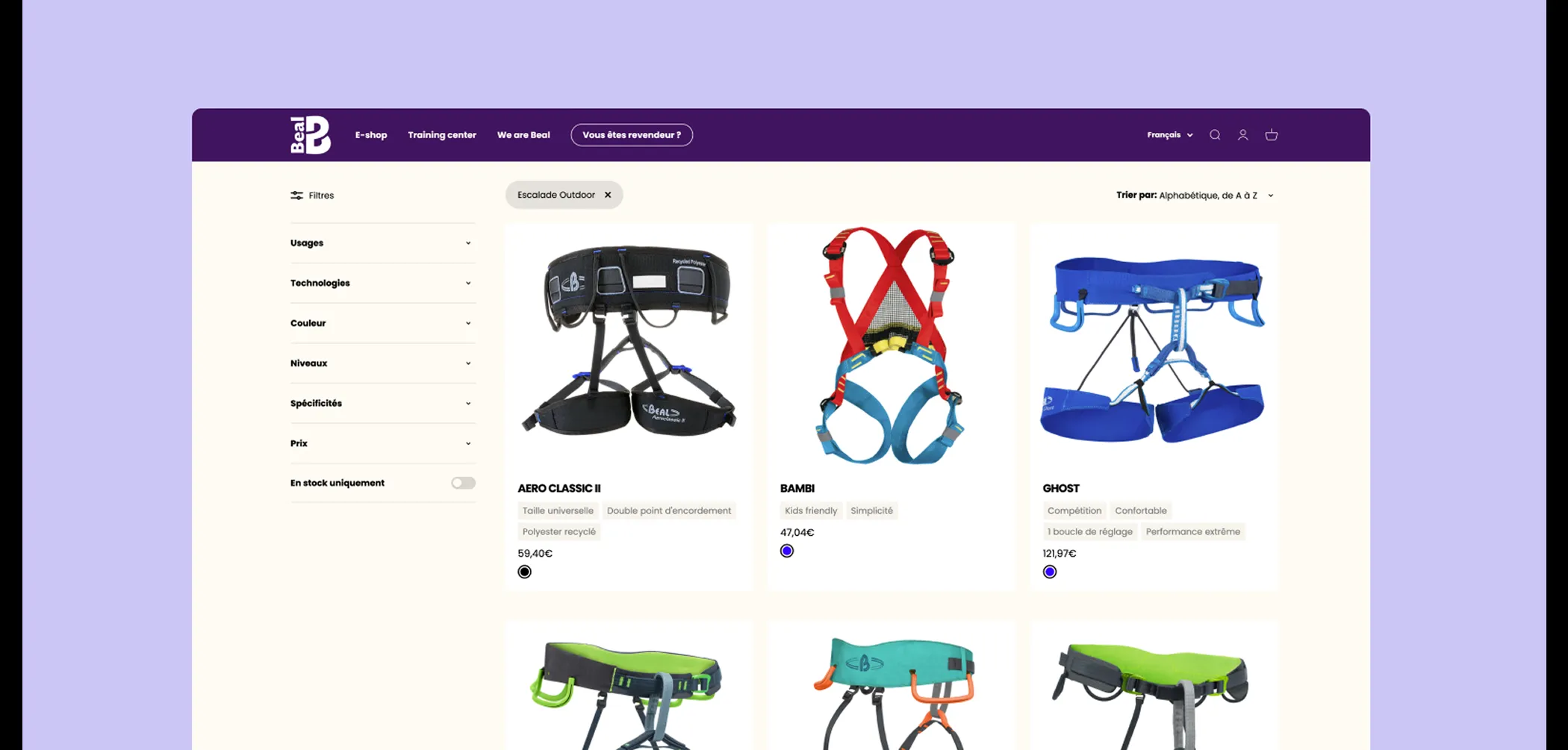
Task: Select the black color swatch for Aero Classic II
Action: click(x=525, y=572)
